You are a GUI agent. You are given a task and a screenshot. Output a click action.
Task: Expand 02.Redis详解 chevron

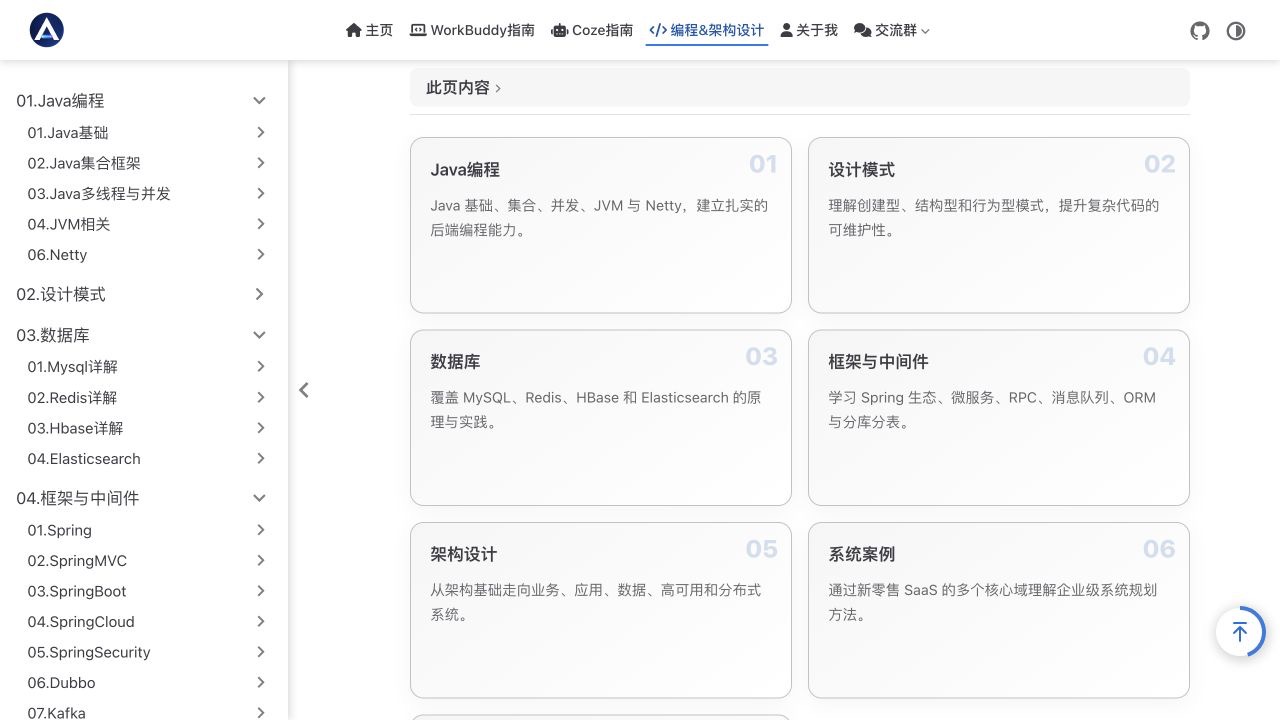[260, 397]
